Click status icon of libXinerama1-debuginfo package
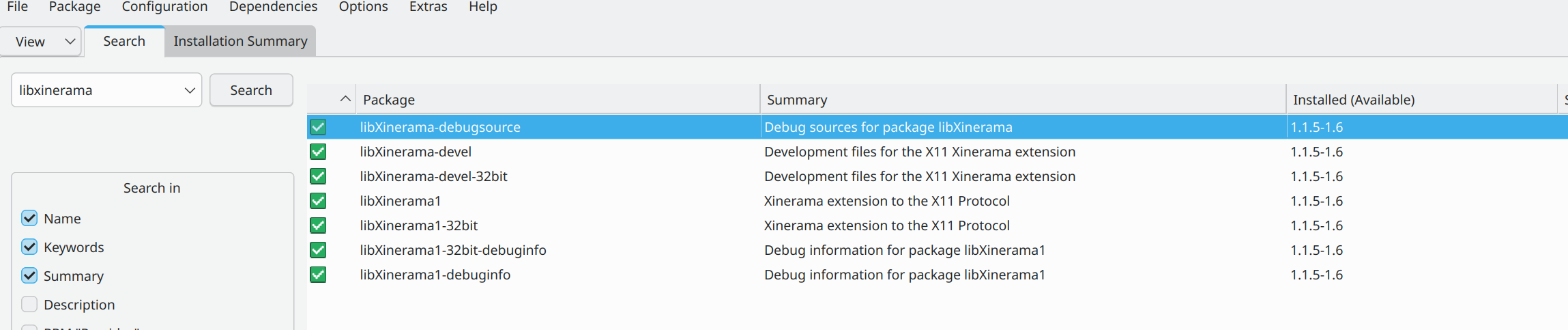The image size is (1568, 330). tap(318, 275)
